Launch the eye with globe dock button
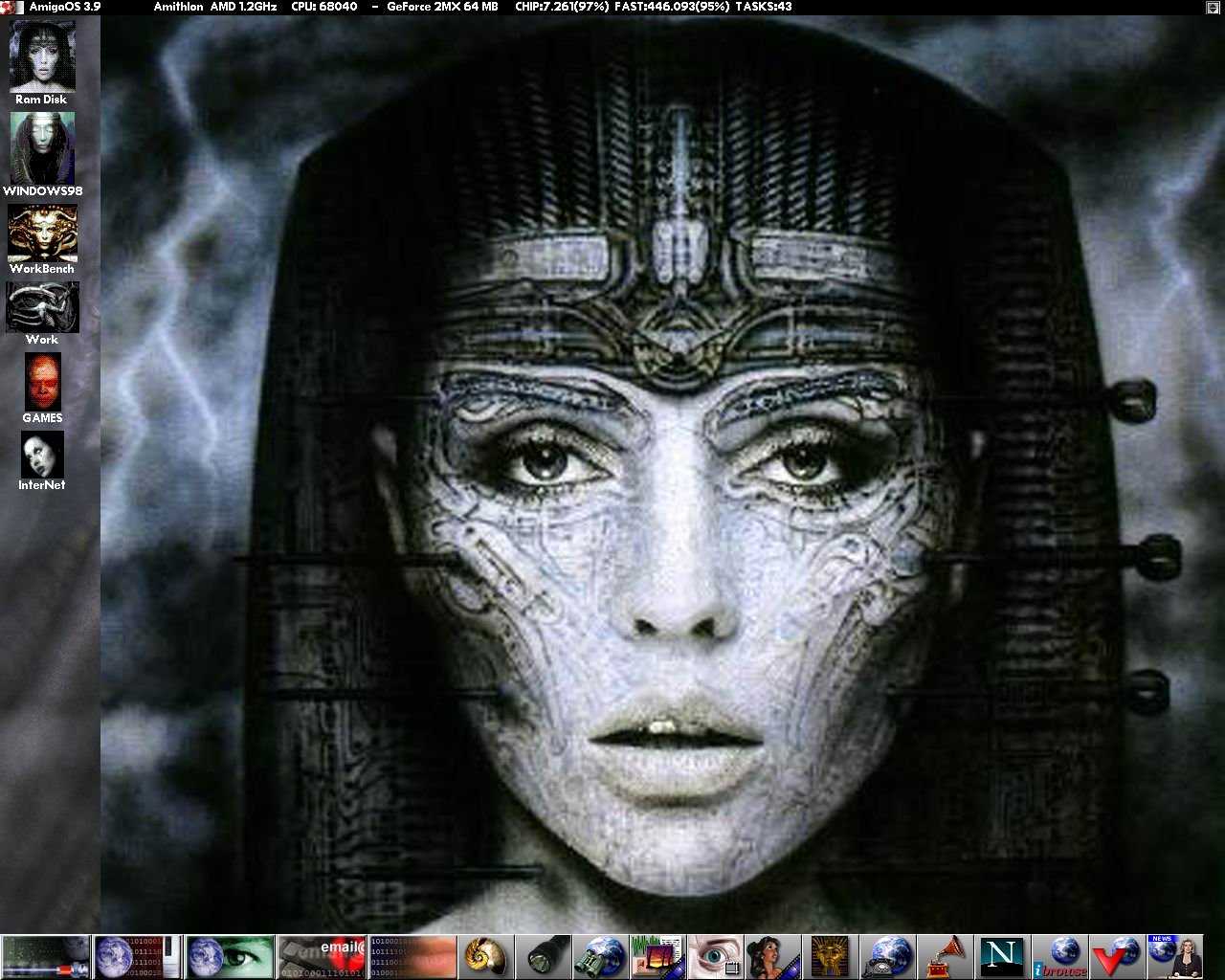 tap(230, 956)
